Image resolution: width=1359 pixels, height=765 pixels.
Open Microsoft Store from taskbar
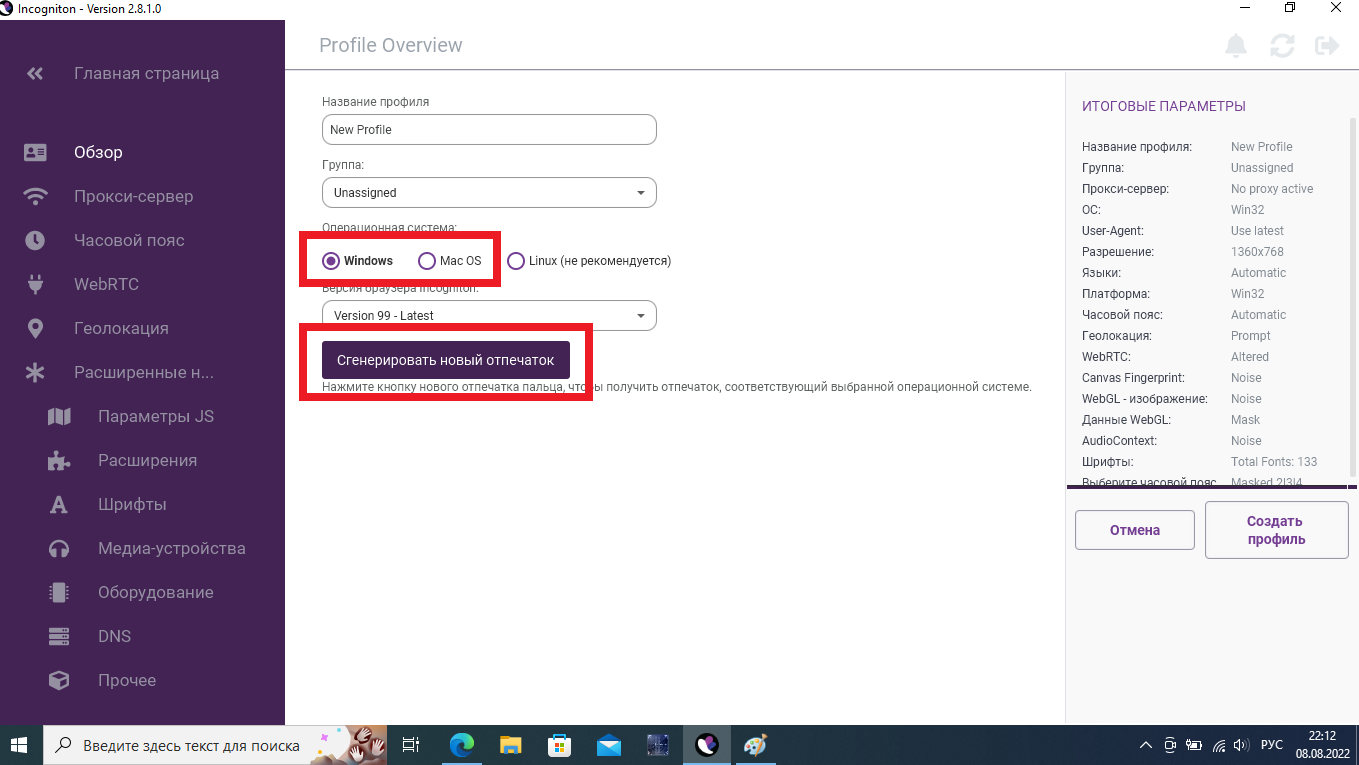coord(559,745)
